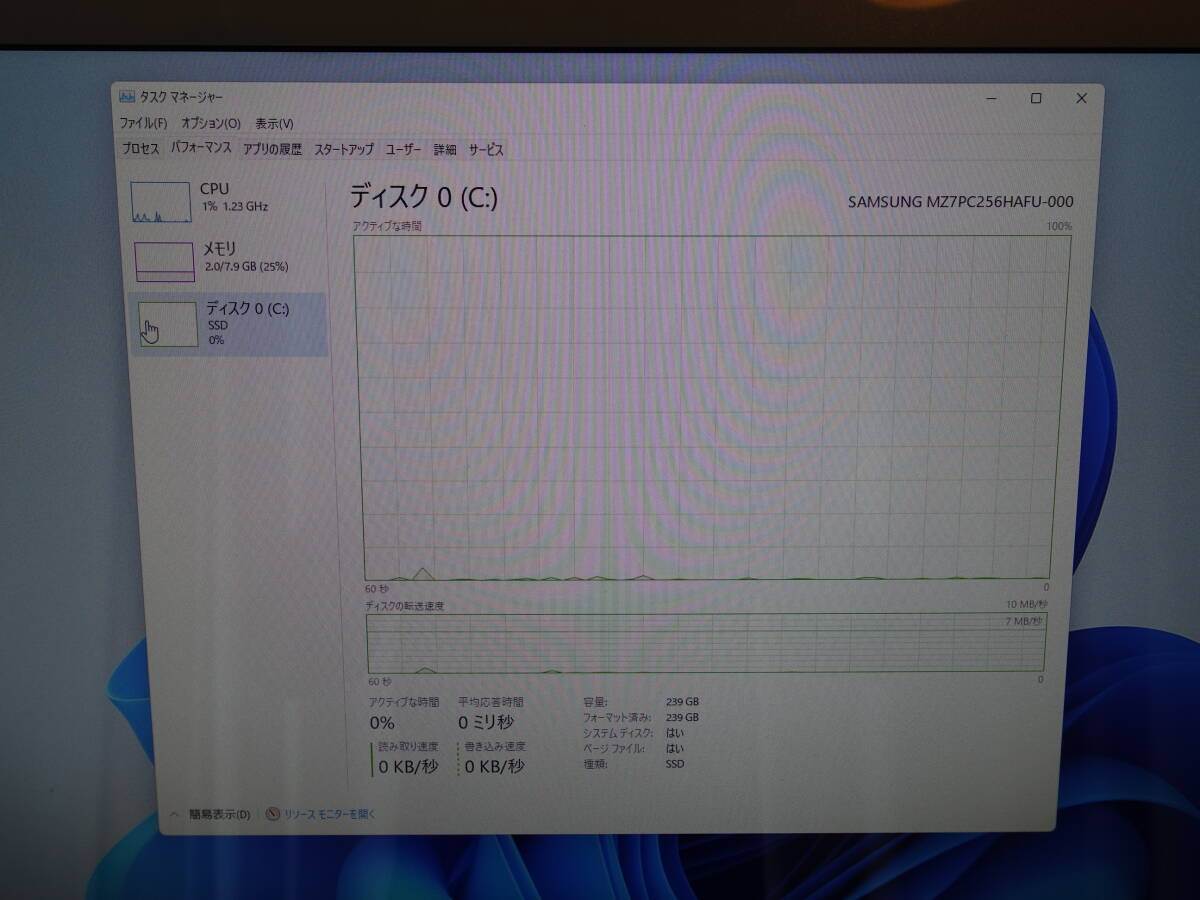Click the ディスク 0 (C:) heading
Image resolution: width=1200 pixels, height=900 pixels.
[423, 197]
